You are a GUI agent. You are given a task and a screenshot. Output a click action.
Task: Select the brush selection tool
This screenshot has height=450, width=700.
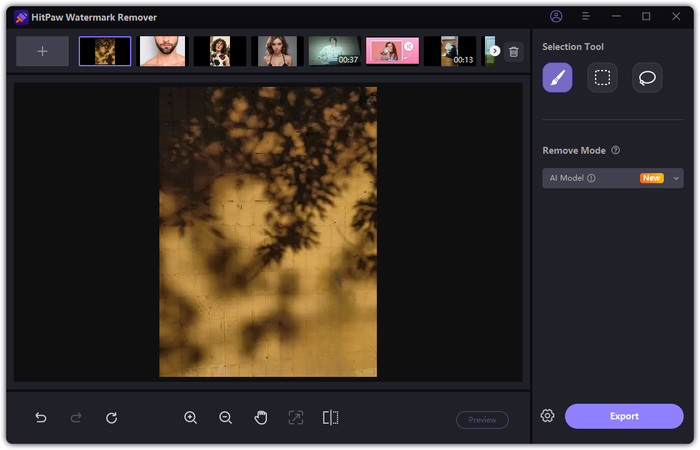coord(557,78)
